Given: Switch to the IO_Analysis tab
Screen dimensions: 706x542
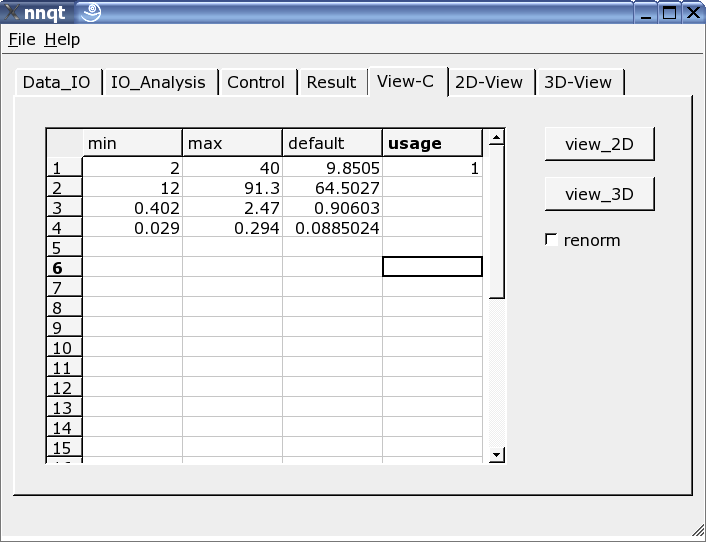Looking at the screenshot, I should [159, 82].
